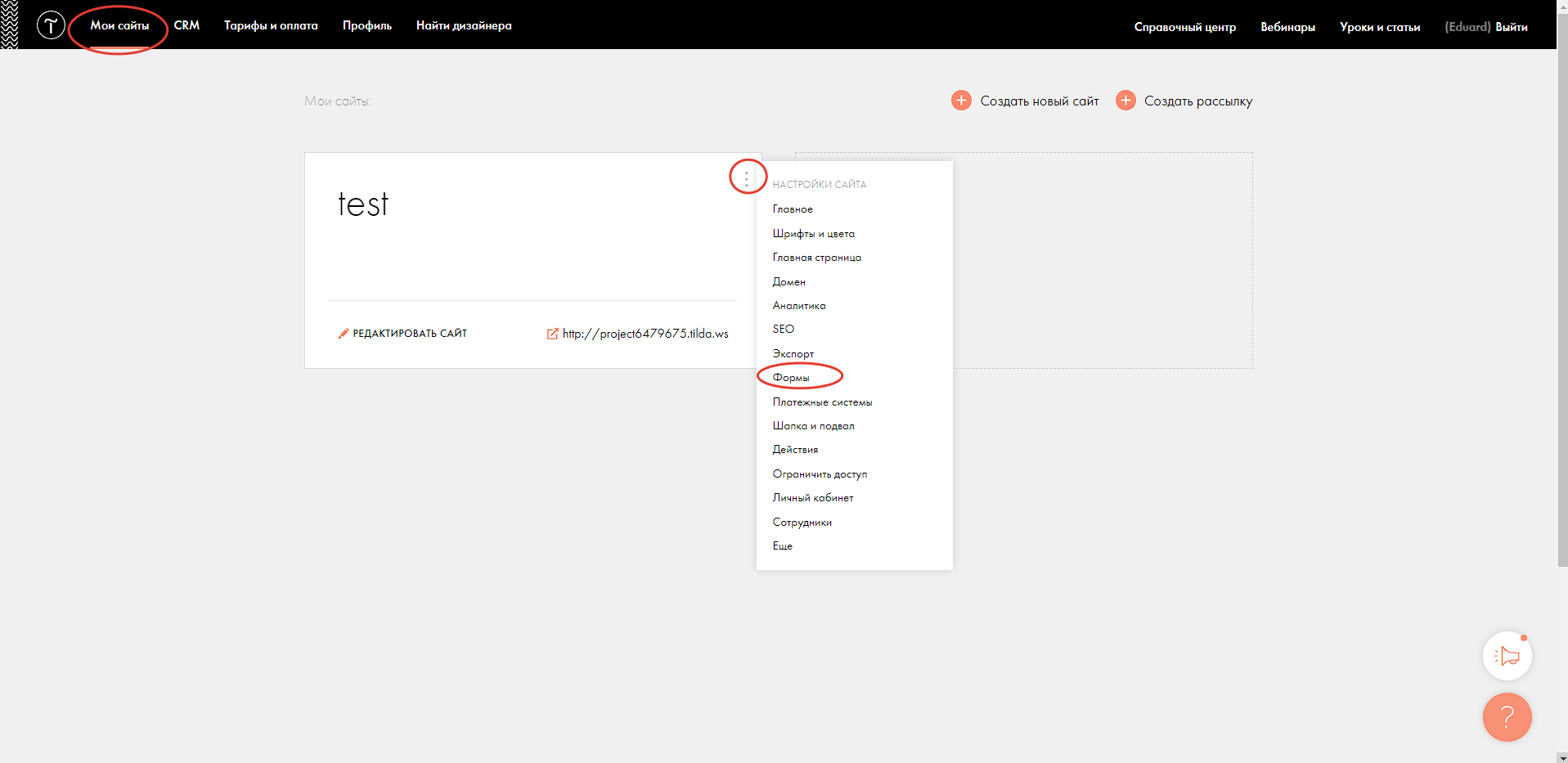Choose Платежные системы menu entry
The height and width of the screenshot is (763, 1568).
click(822, 402)
